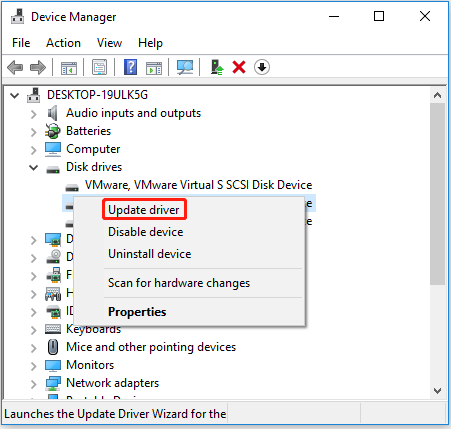Click the down-arrow Disable device toolbar icon
This screenshot has height=429, width=451.
(x=262, y=67)
